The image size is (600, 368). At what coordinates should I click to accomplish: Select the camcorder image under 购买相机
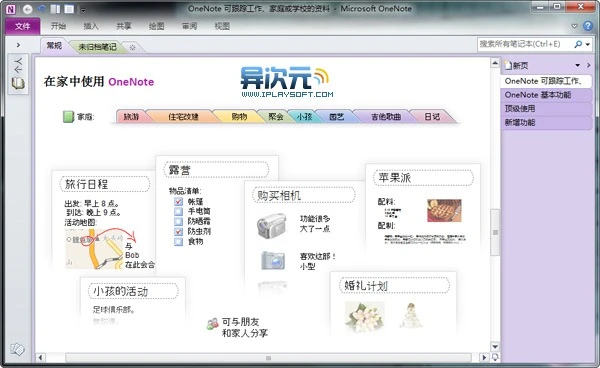tap(272, 225)
